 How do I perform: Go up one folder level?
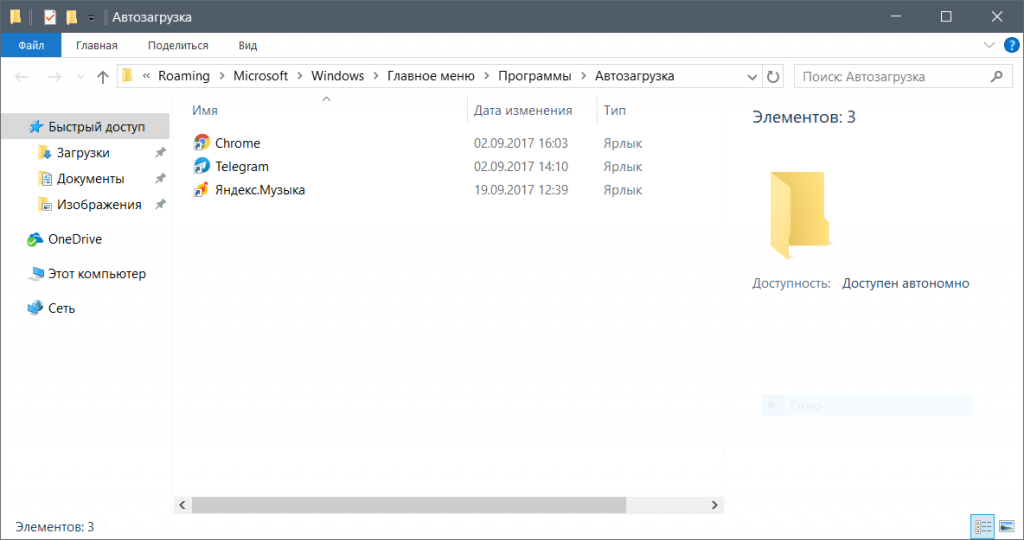pos(103,76)
